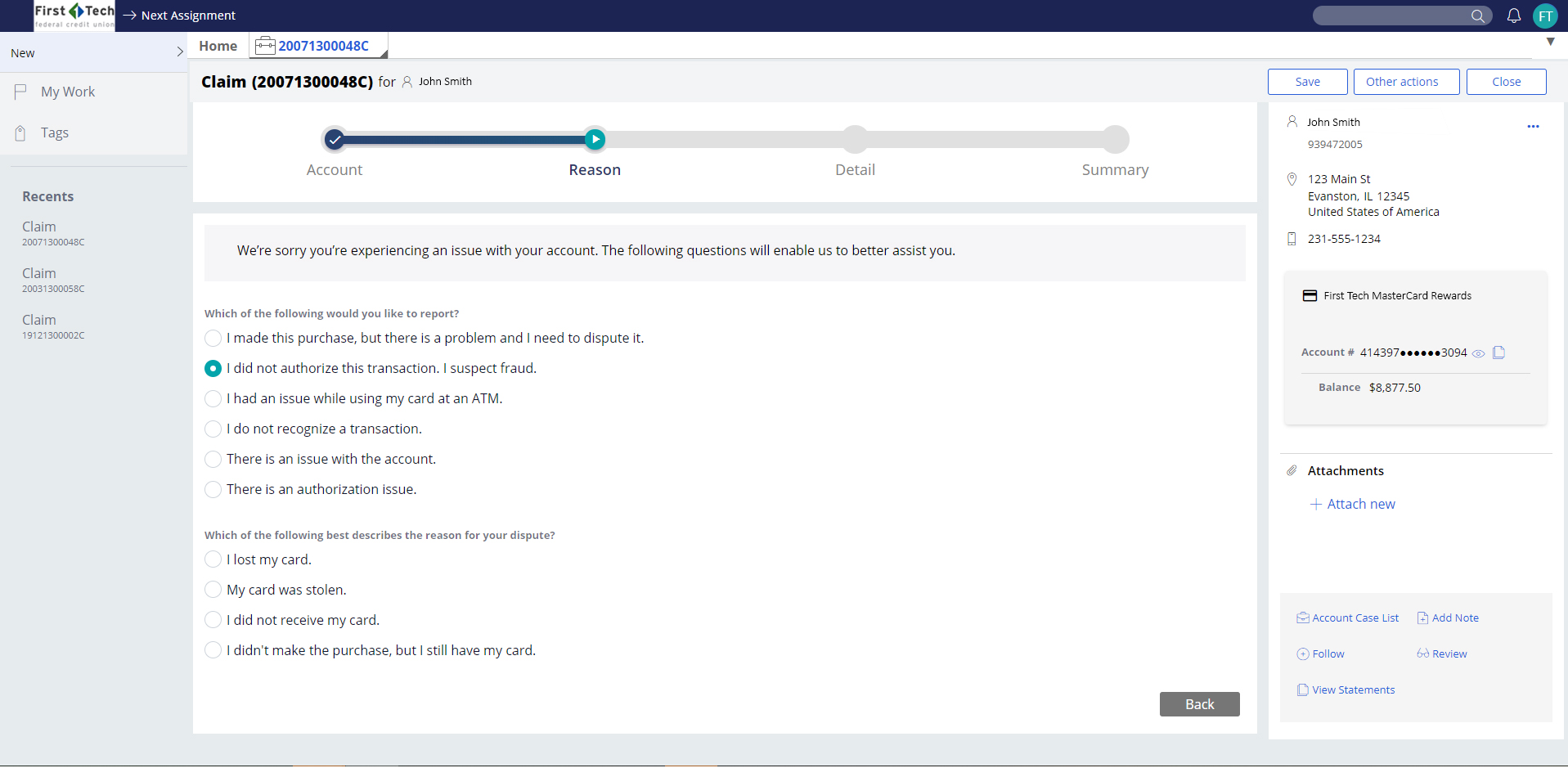Open the John Smith more options ellipsis
This screenshot has height=768, width=1568.
(1534, 126)
